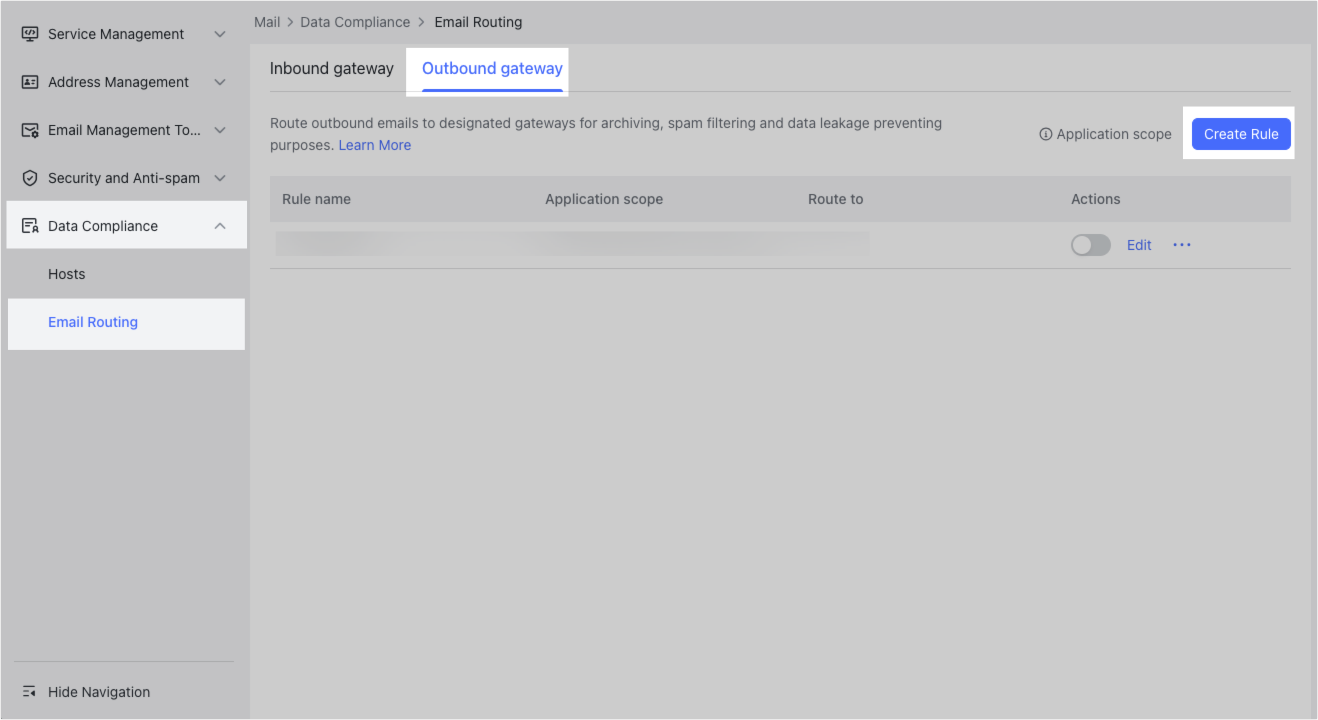Click the Security and Anti-spam shield icon
The width and height of the screenshot is (1318, 720).
(30, 177)
